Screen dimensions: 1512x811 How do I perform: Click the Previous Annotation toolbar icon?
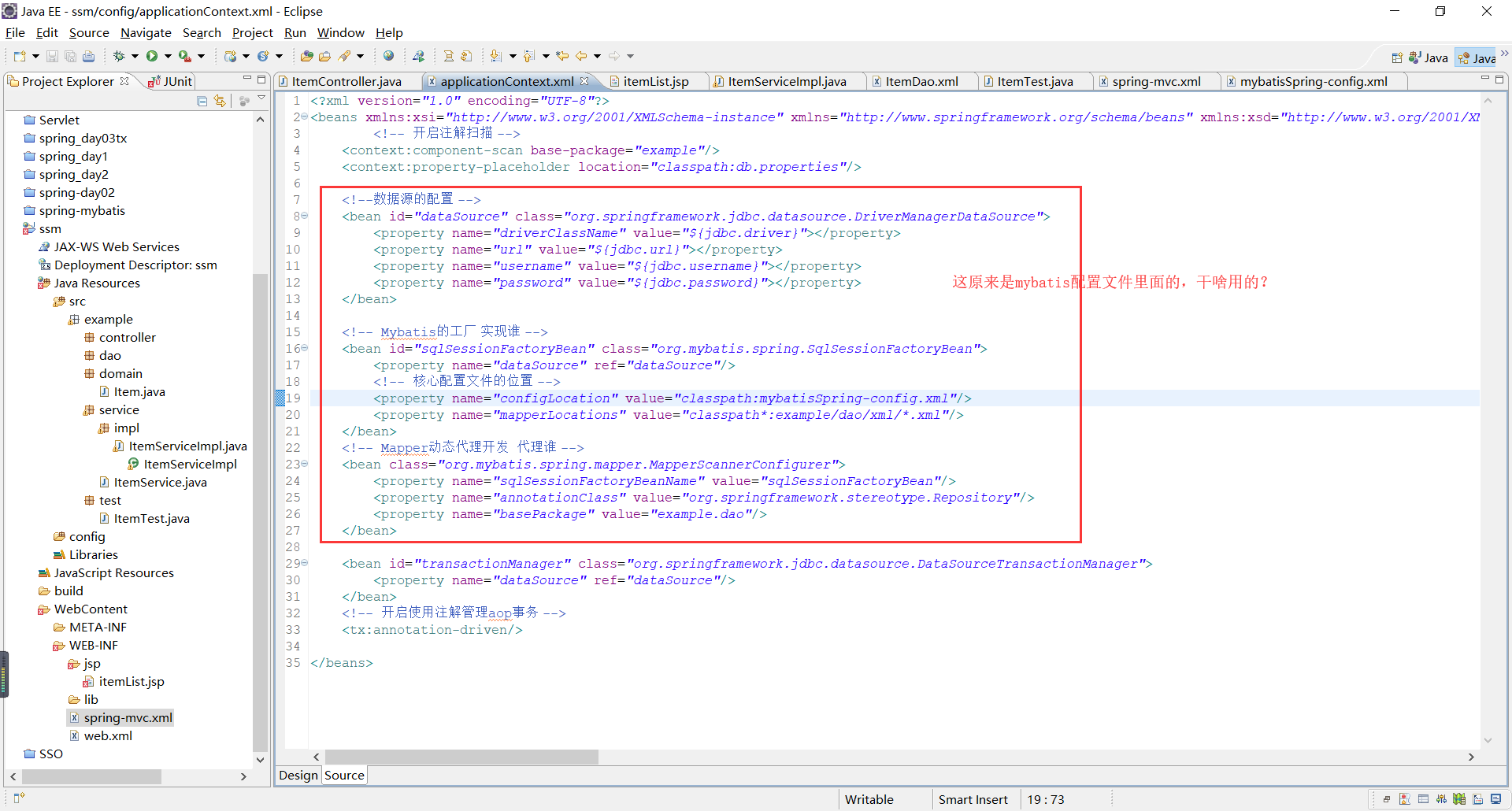pos(529,56)
